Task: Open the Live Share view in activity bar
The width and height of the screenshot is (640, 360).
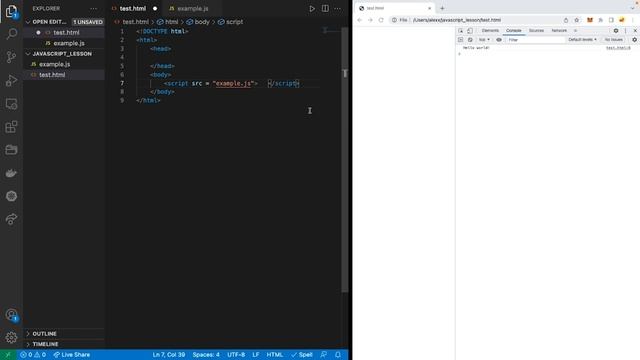Action: (11, 219)
